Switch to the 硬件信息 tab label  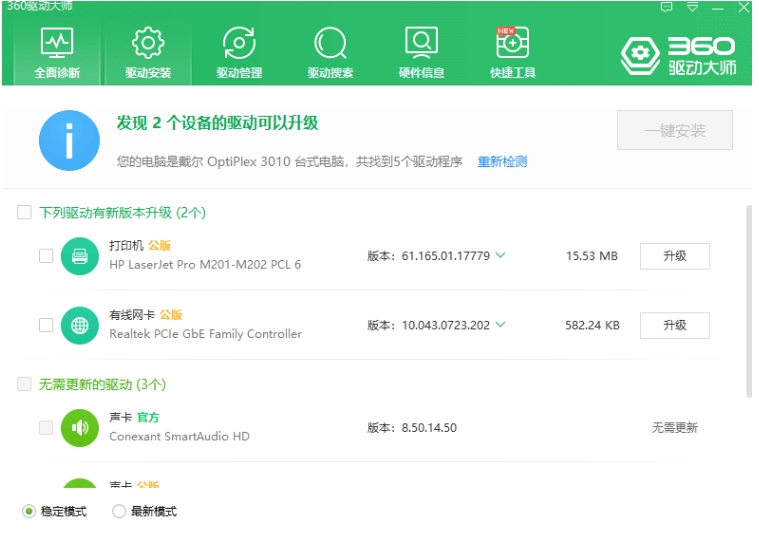pyautogui.click(x=421, y=73)
